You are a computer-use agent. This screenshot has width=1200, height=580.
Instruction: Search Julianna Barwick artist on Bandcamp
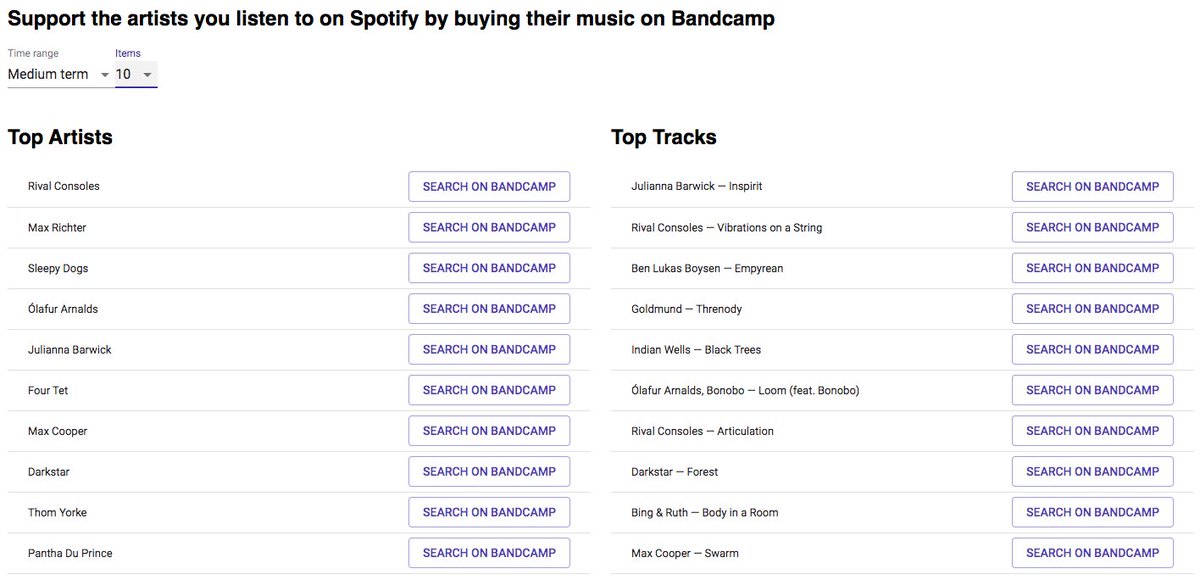489,349
